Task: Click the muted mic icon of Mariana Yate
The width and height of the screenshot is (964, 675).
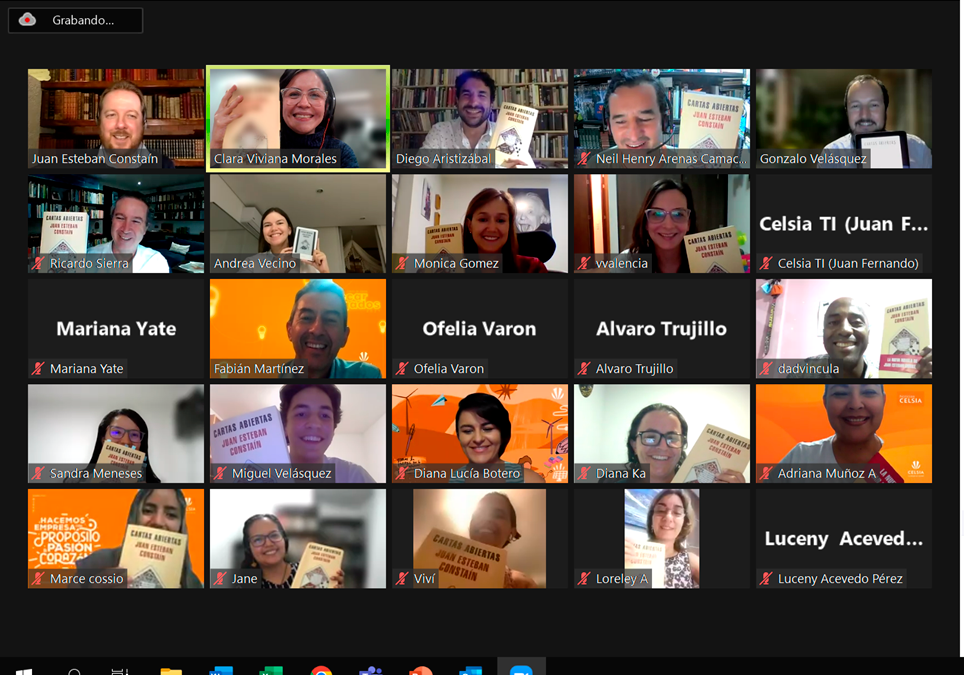Action: click(x=38, y=369)
